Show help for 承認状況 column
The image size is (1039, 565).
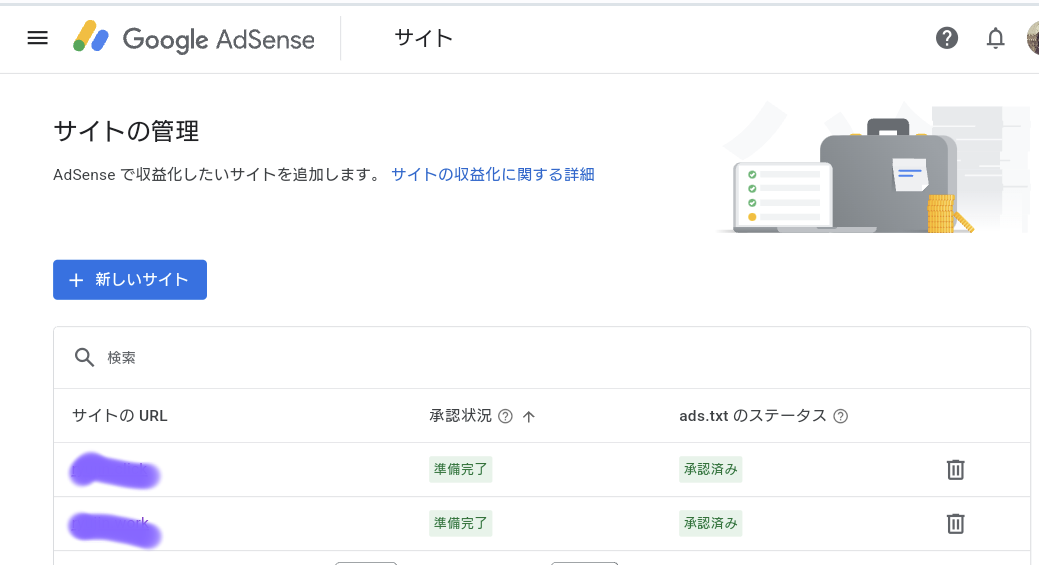click(505, 416)
